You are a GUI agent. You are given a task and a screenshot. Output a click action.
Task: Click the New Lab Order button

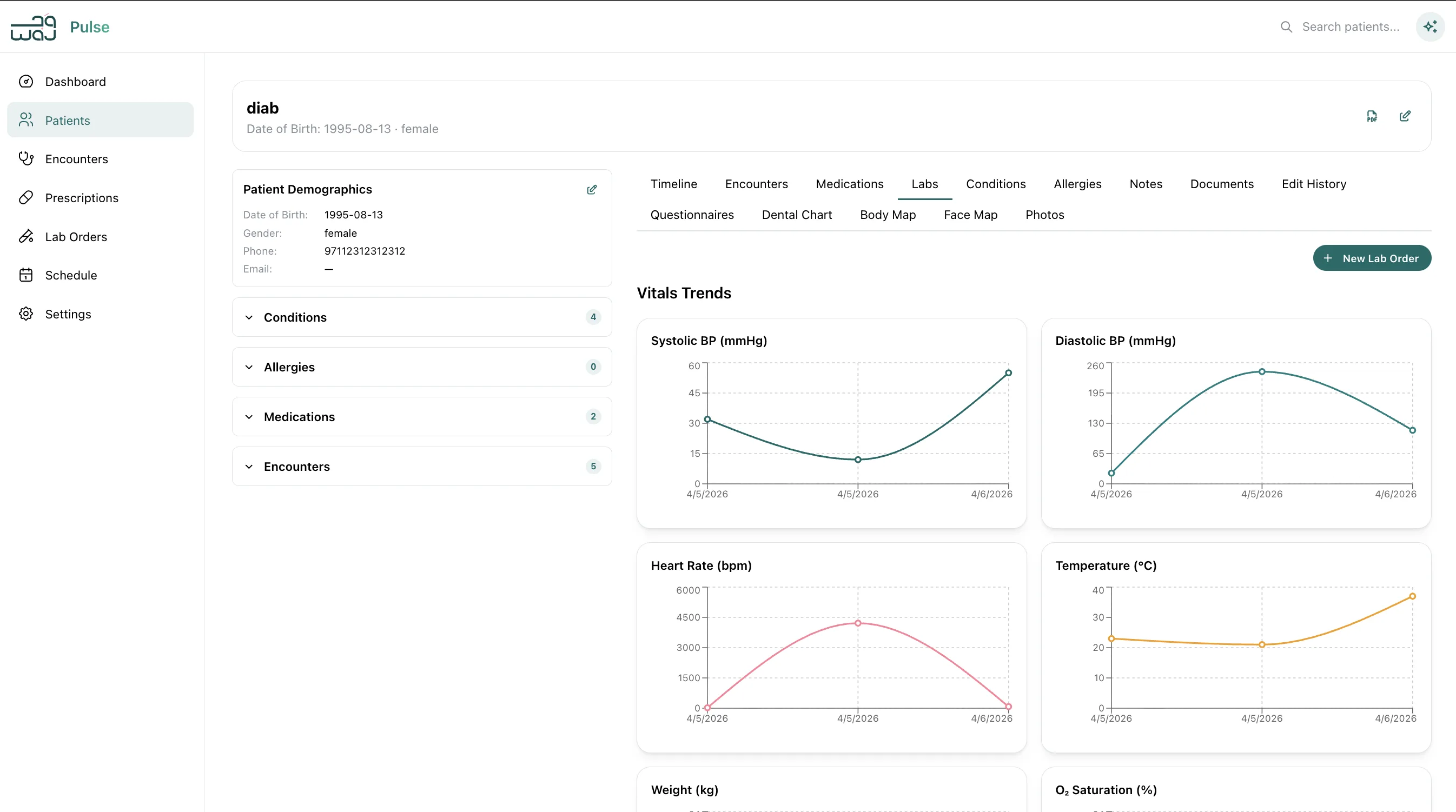pos(1372,258)
